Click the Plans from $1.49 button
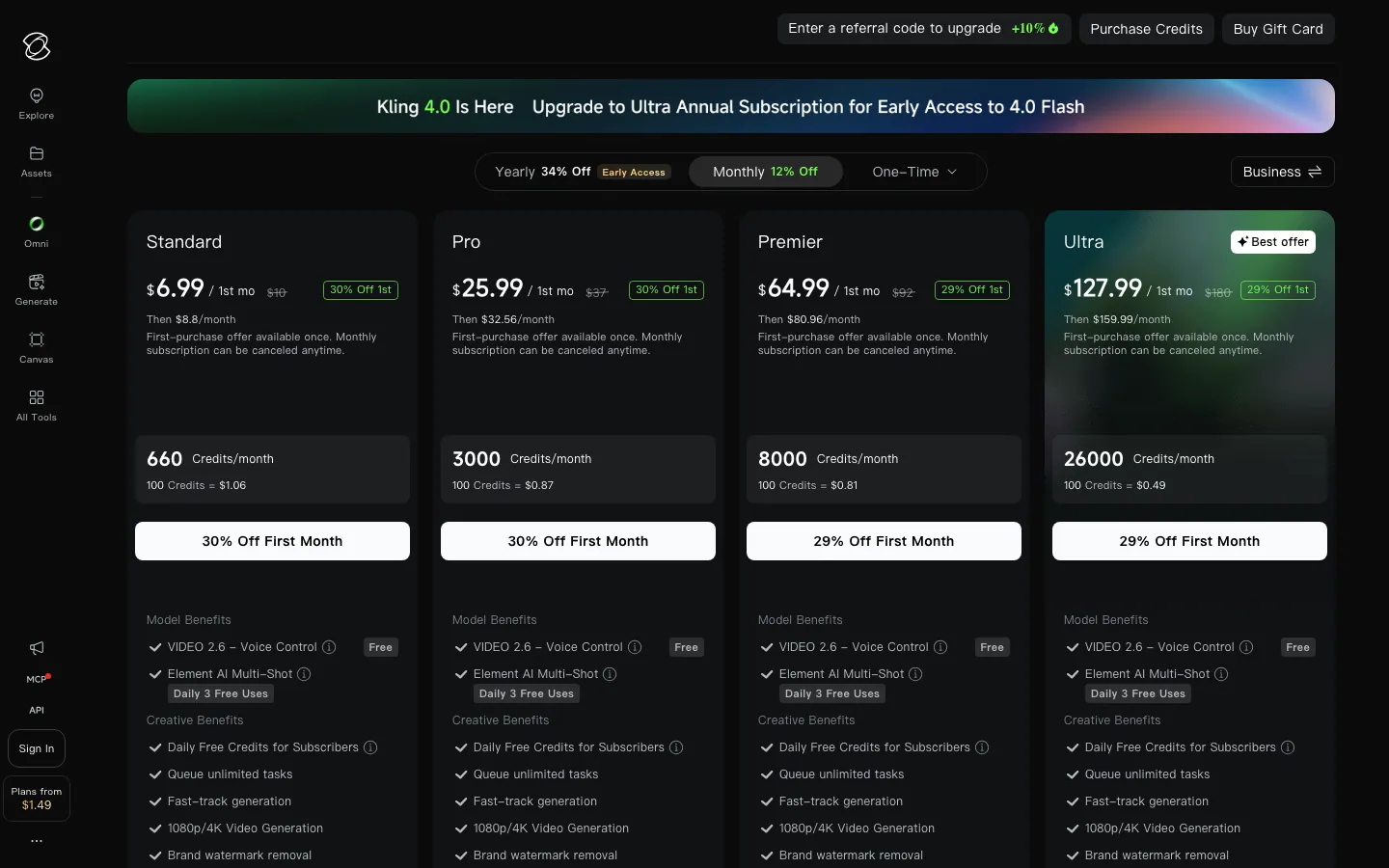This screenshot has width=1389, height=868. coord(37,799)
